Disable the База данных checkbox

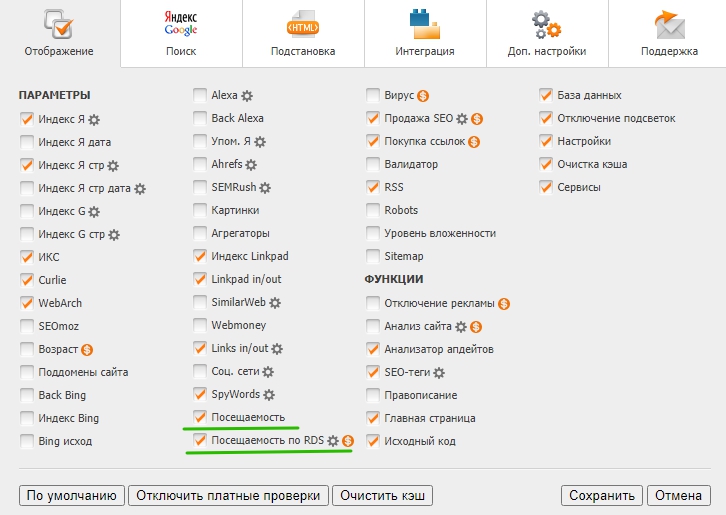coord(546,96)
